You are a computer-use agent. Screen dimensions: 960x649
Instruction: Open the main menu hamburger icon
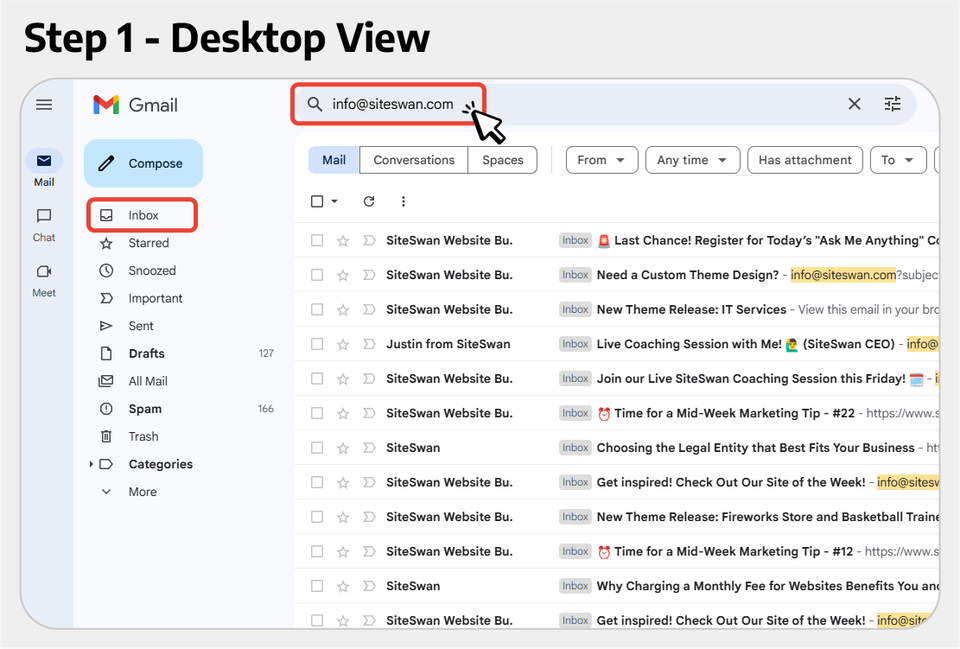tap(44, 105)
